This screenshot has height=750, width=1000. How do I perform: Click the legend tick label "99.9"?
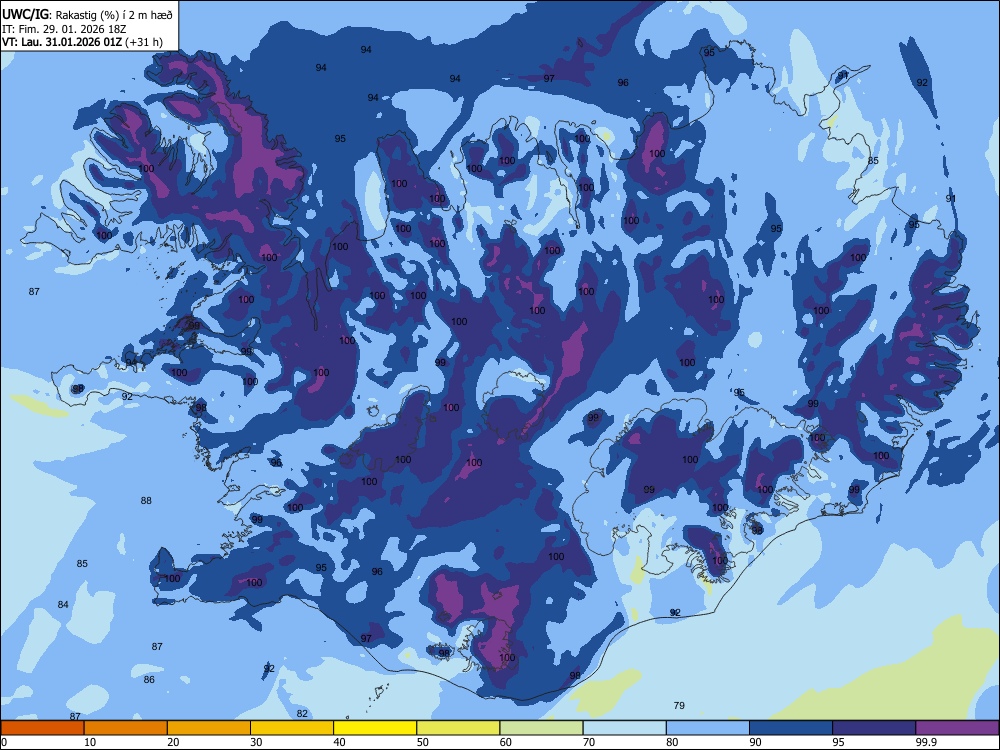tap(926, 742)
